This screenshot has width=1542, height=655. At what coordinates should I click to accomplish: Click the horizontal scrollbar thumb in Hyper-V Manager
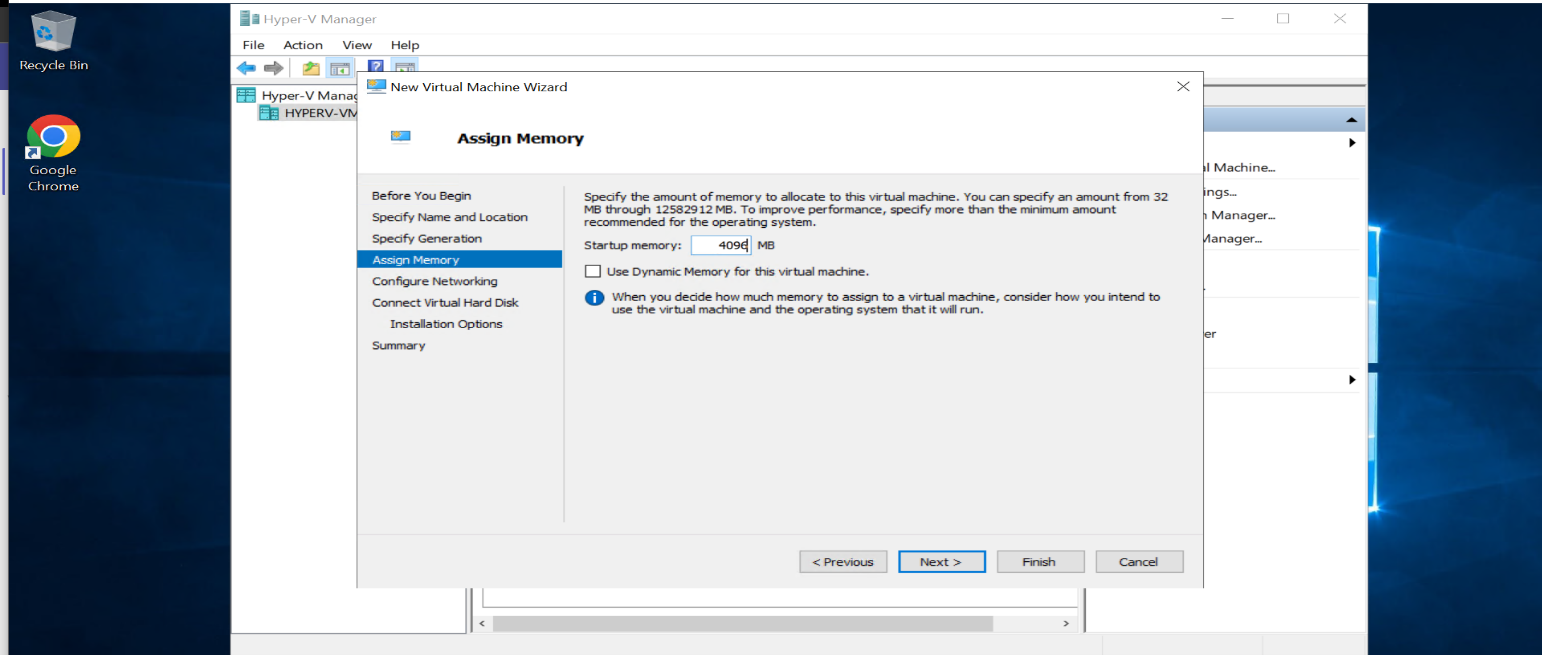(x=742, y=624)
